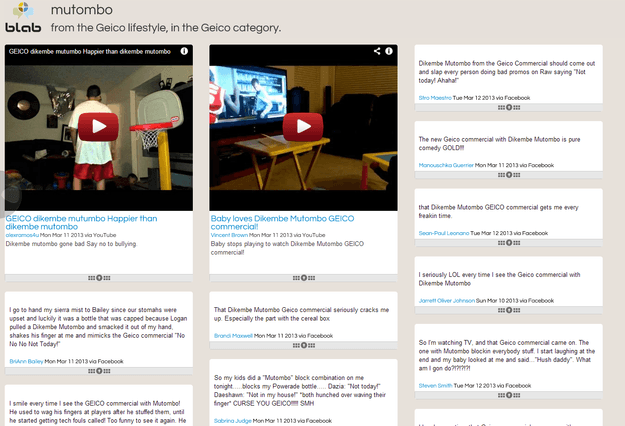Viewport: 625px width, 426px height.
Task: Open Stro Maestro author link
Action: pos(435,98)
